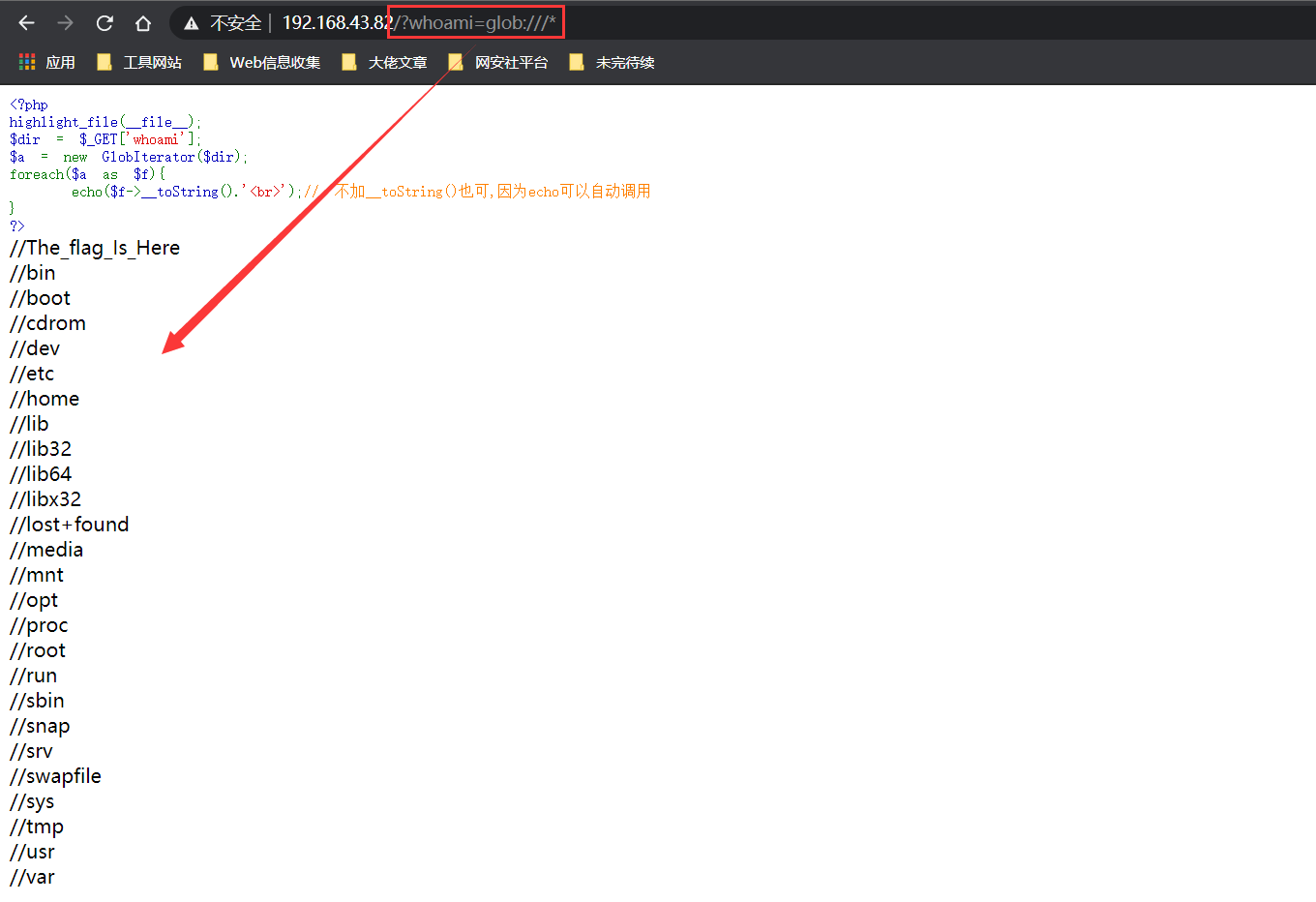Focus the address bar URL text
This screenshot has height=902, width=1316.
click(418, 23)
